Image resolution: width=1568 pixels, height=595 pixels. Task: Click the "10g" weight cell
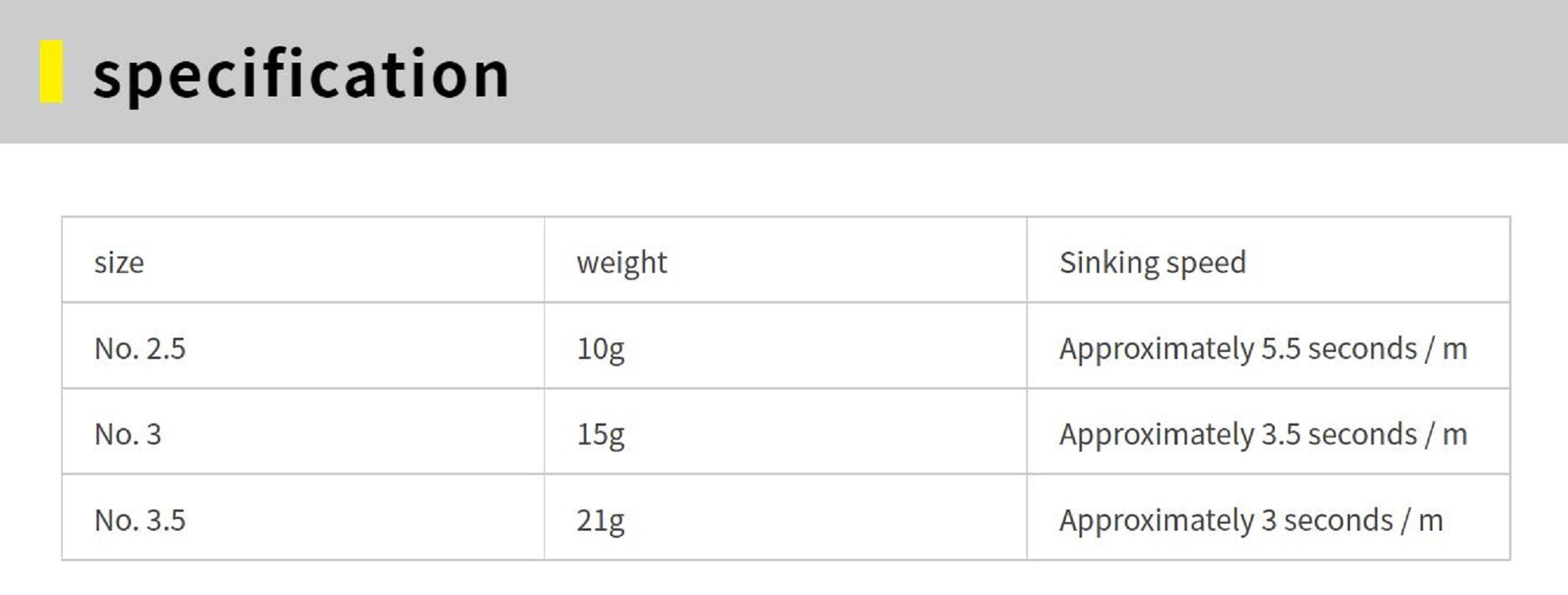click(601, 349)
